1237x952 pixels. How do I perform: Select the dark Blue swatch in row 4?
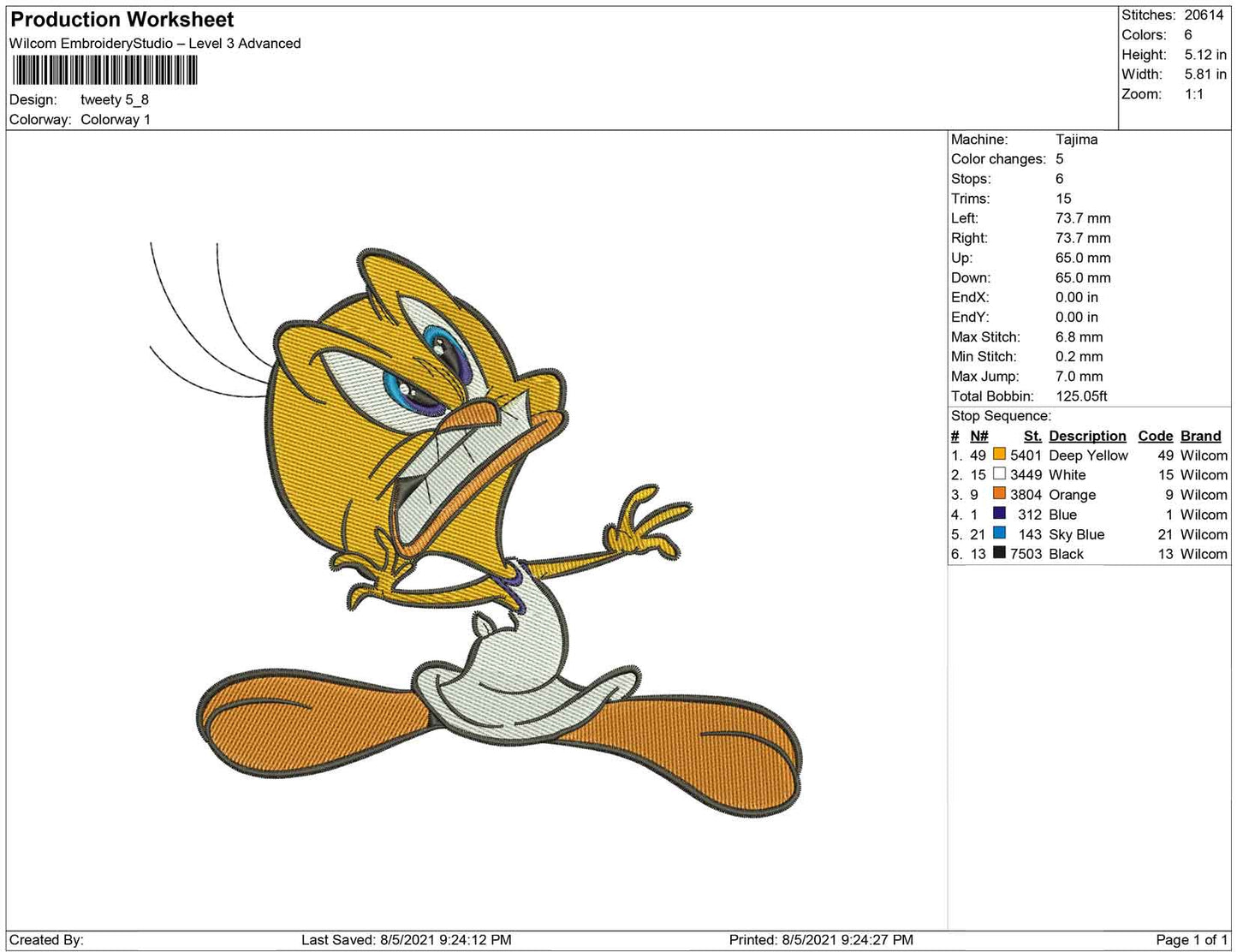[x=999, y=514]
